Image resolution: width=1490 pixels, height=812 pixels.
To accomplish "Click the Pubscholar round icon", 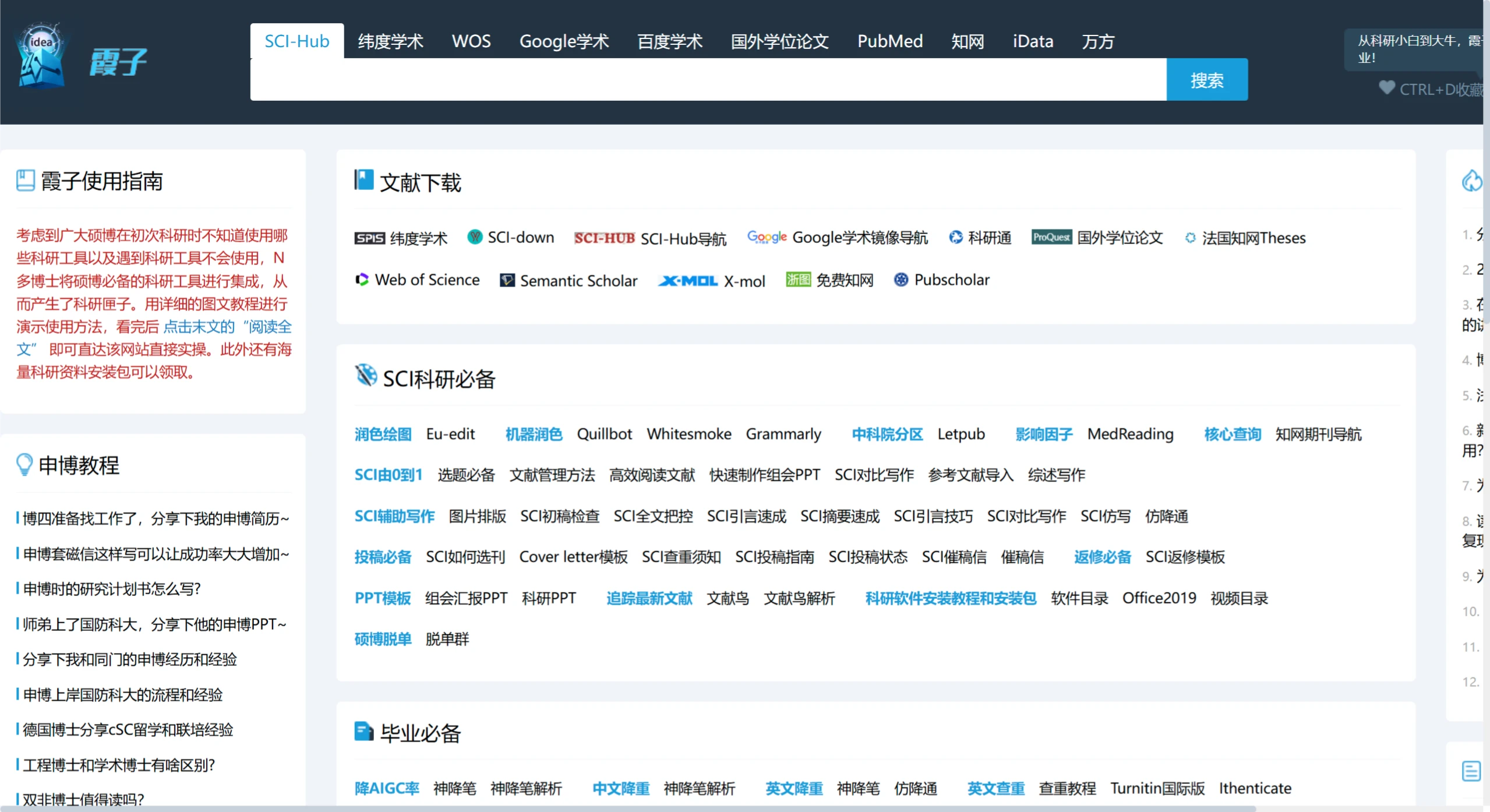I will click(x=901, y=280).
